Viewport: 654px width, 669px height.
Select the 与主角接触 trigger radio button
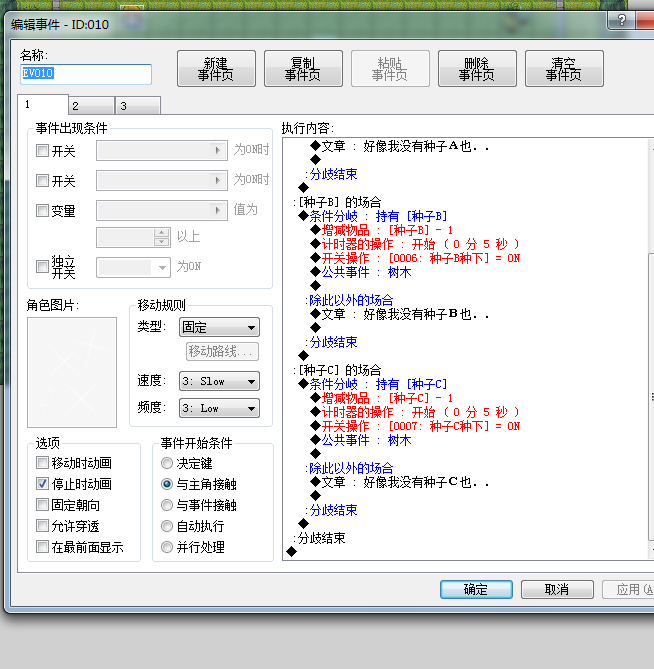click(167, 484)
